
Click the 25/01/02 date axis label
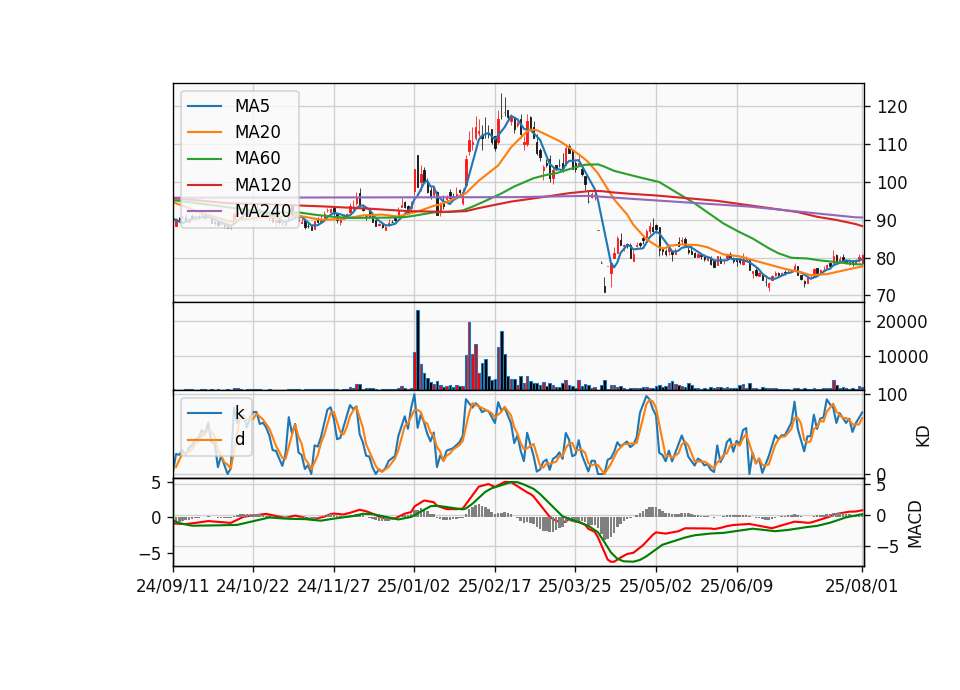tap(414, 586)
